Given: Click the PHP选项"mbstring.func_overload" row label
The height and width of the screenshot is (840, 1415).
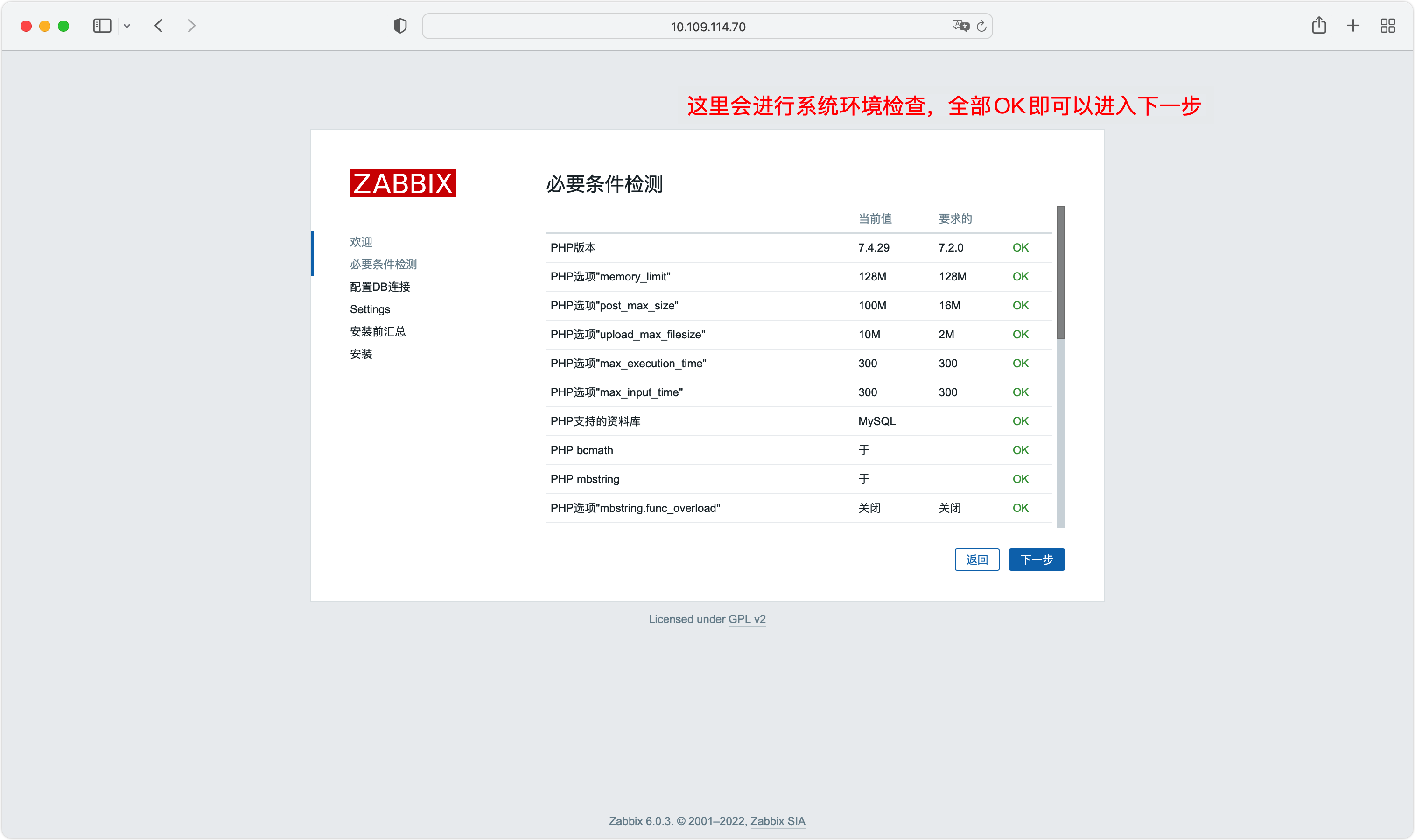Looking at the screenshot, I should click(635, 507).
